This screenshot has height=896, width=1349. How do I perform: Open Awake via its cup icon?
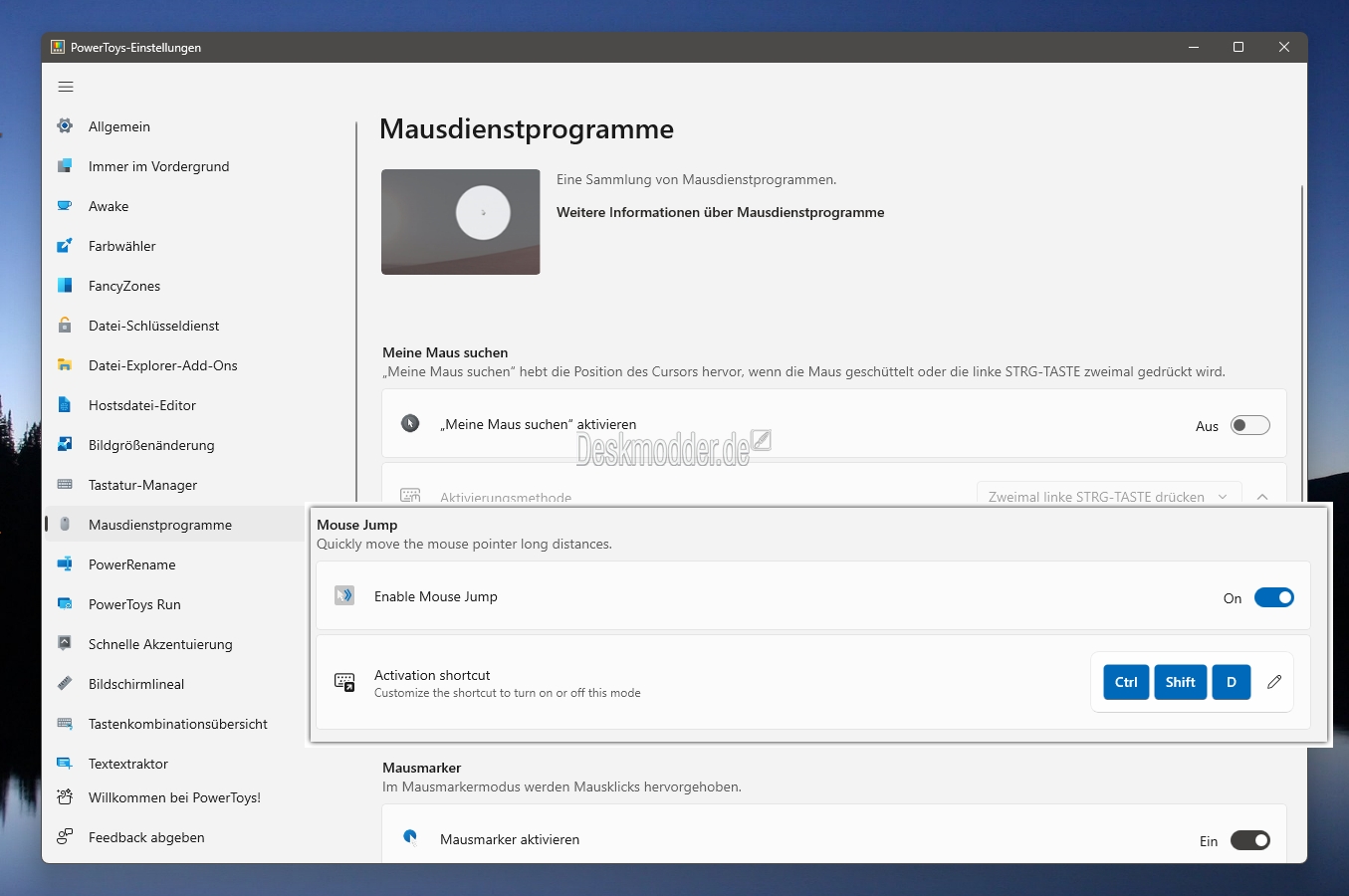tap(65, 206)
